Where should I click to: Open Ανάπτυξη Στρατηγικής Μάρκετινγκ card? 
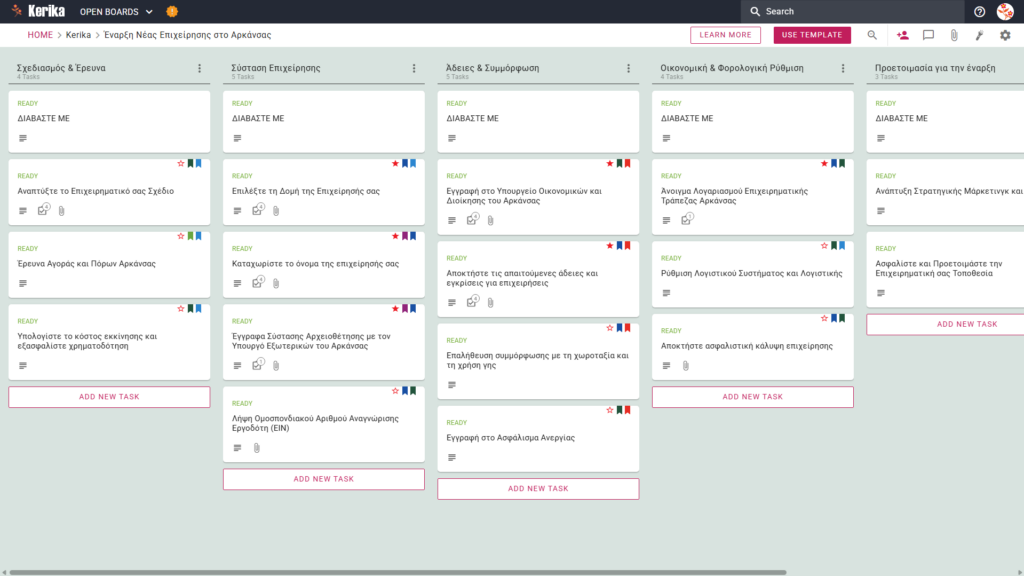click(x=945, y=194)
